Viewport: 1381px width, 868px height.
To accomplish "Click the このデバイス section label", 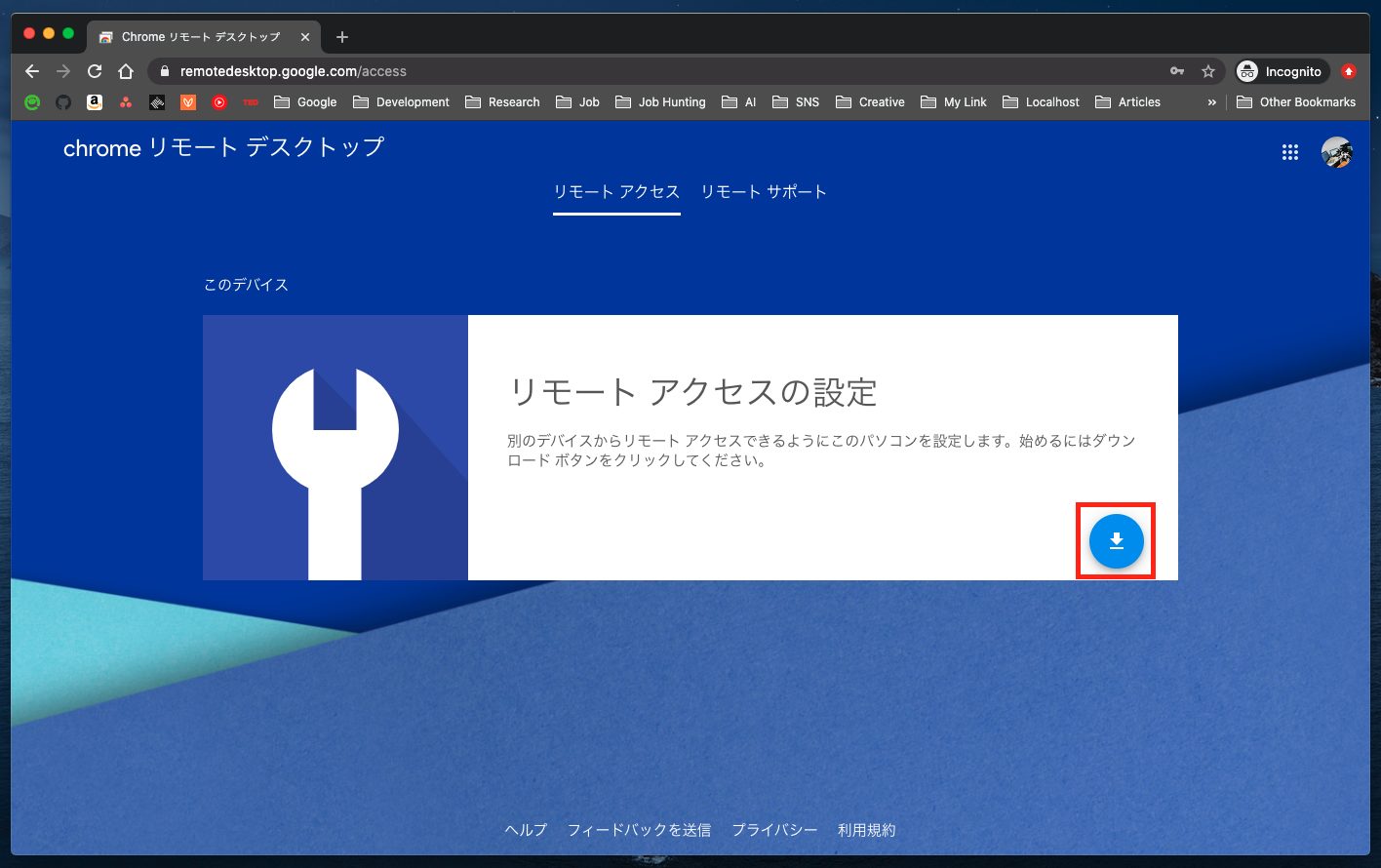I will click(x=246, y=285).
